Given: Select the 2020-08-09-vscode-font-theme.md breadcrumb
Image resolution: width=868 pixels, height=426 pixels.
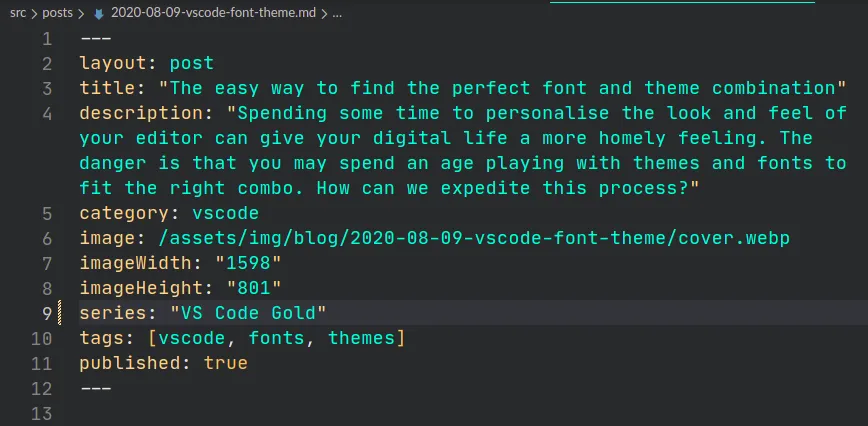Looking at the screenshot, I should click(213, 13).
